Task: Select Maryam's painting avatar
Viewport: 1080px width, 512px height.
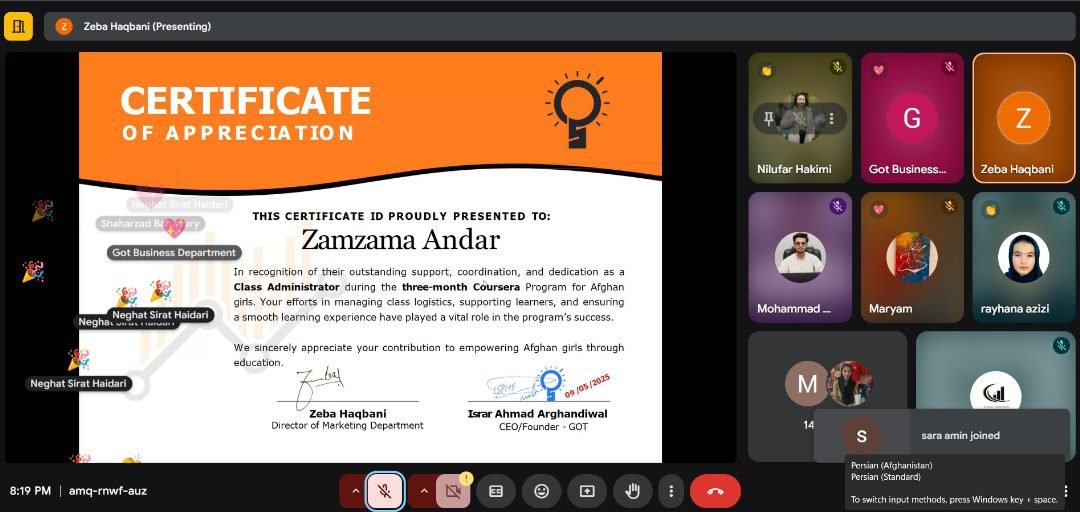Action: coord(912,257)
